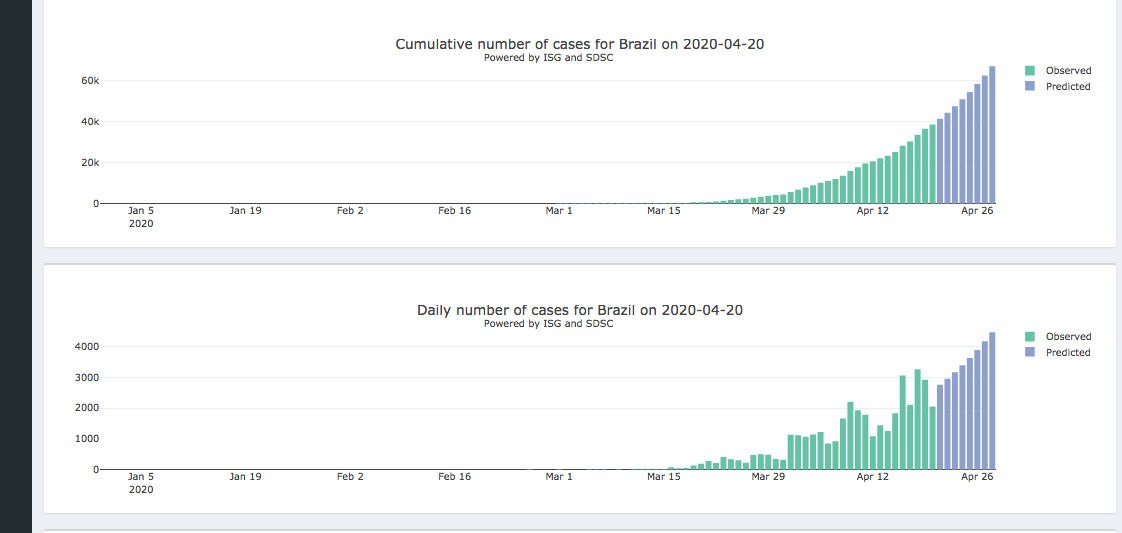Click the Mar 29 axis label in Daily chart

767,477
